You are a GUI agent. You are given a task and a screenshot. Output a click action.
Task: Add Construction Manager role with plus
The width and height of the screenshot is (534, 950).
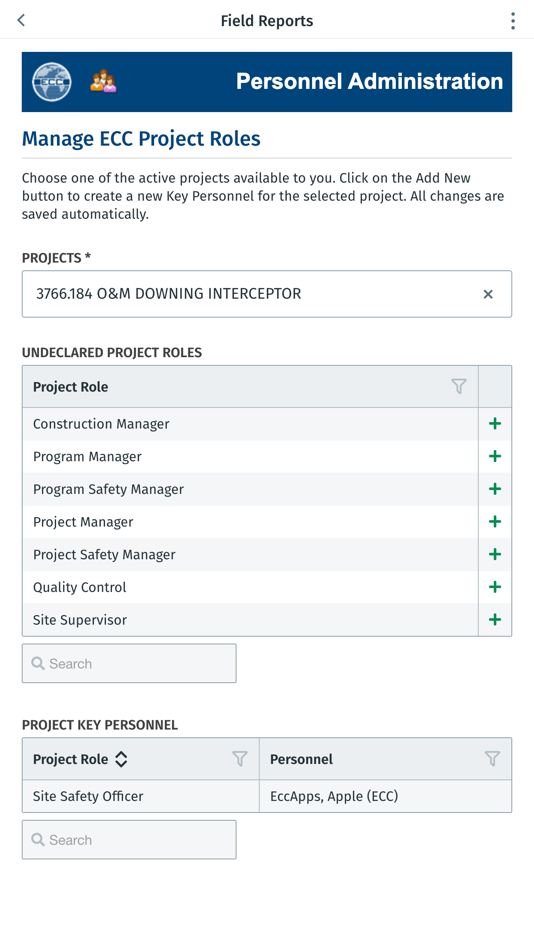[x=495, y=424]
